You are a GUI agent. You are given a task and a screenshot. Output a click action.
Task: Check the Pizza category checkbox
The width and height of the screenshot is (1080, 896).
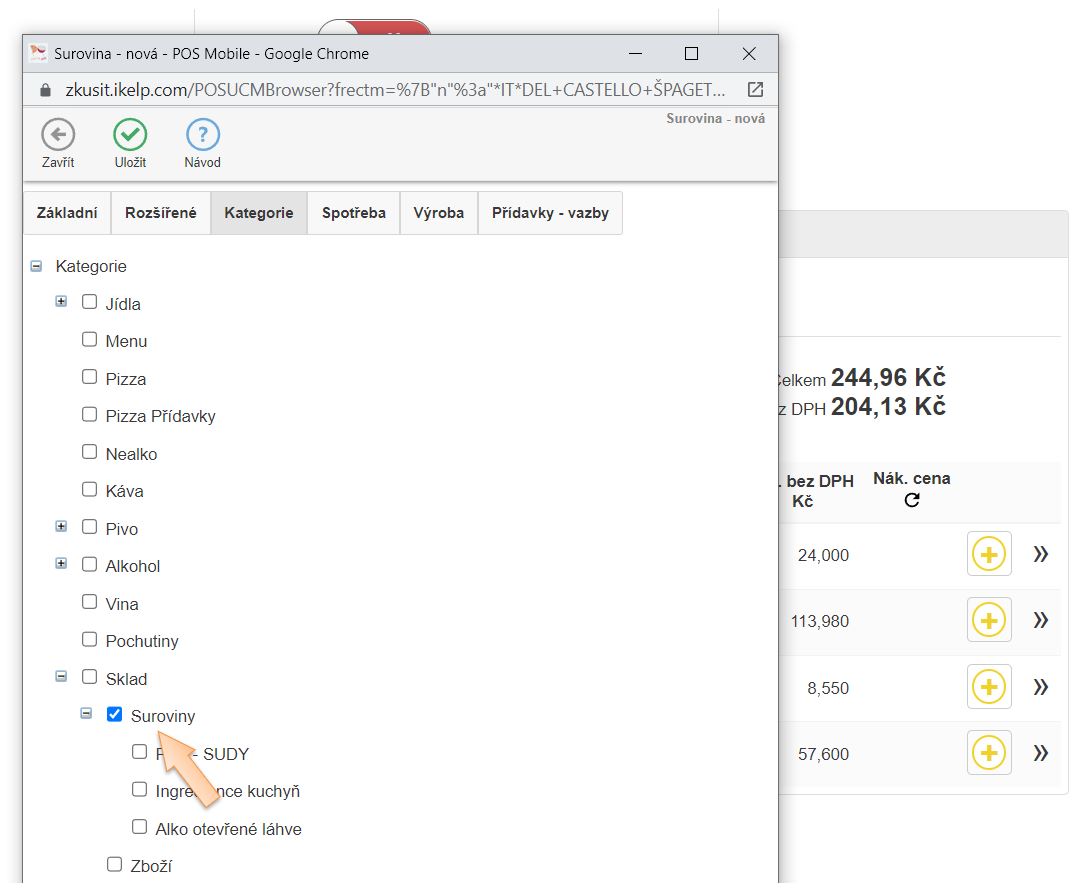coord(89,378)
